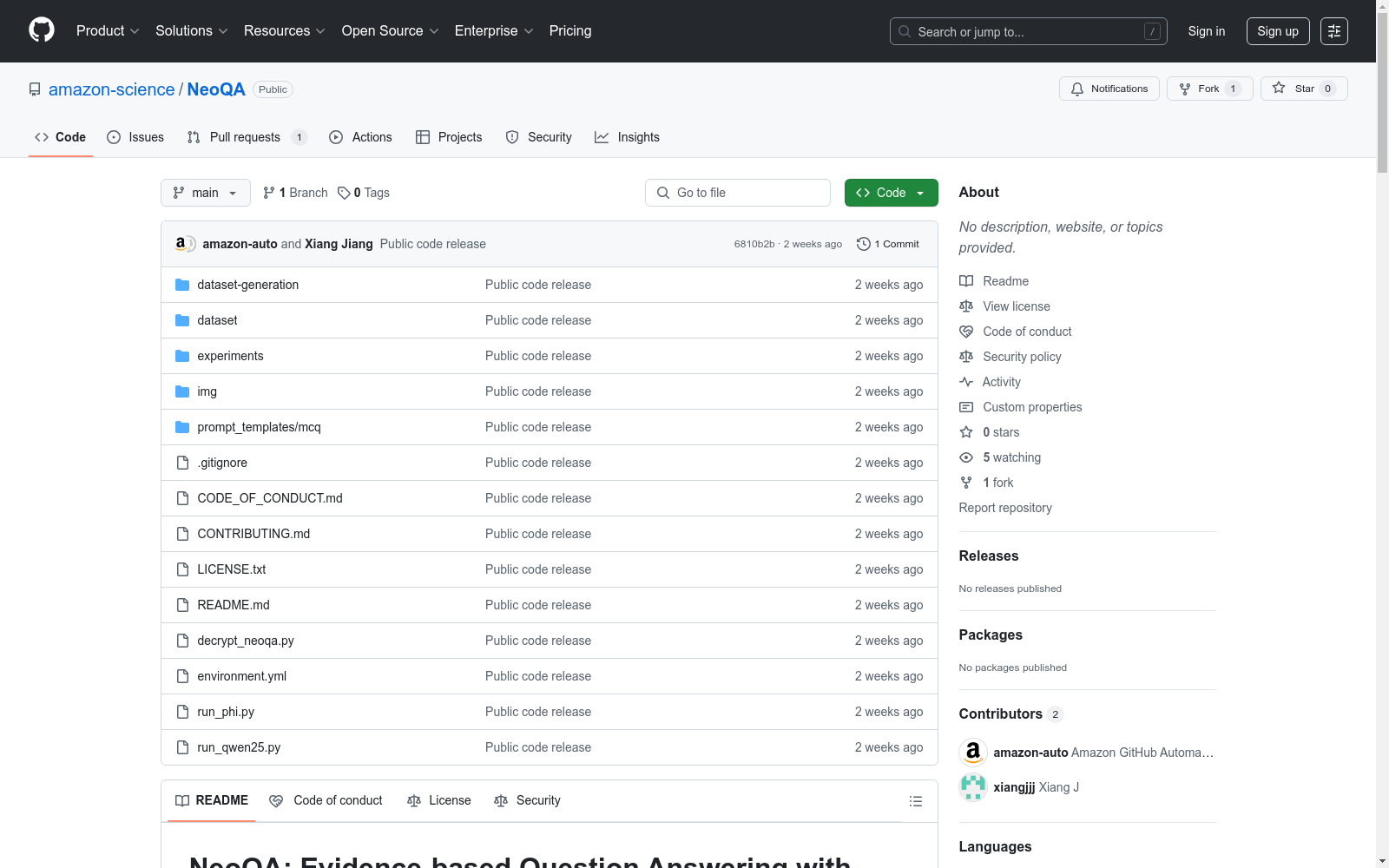Open run_phi.py file icon
This screenshot has width=1389, height=868.
coord(182,712)
